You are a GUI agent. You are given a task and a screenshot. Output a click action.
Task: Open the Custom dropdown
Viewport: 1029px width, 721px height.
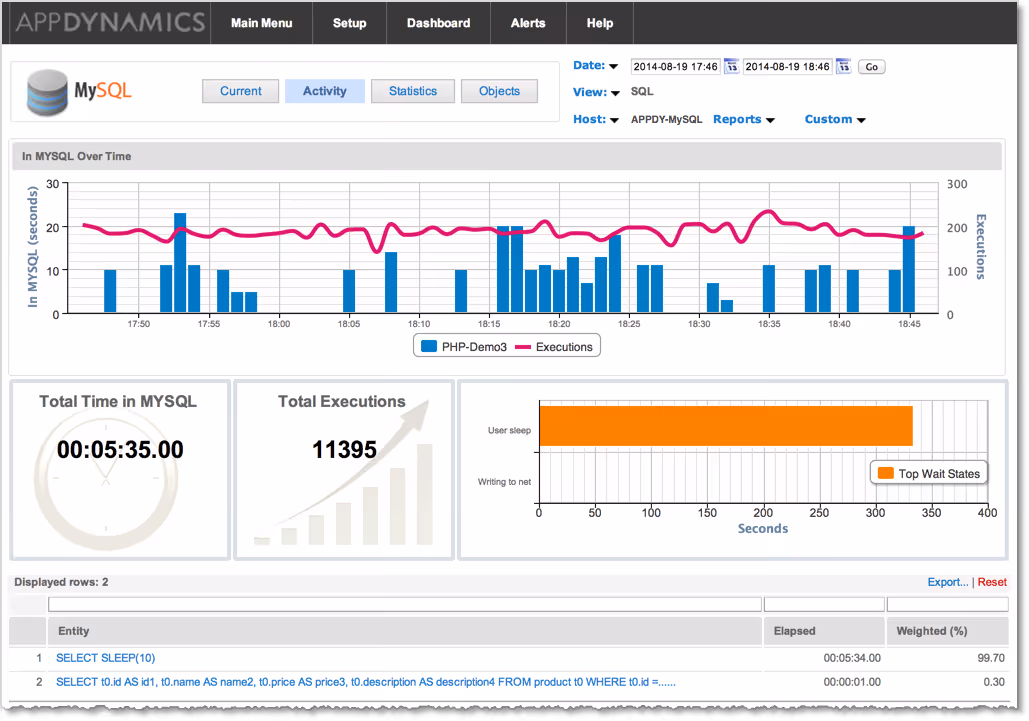pos(835,119)
